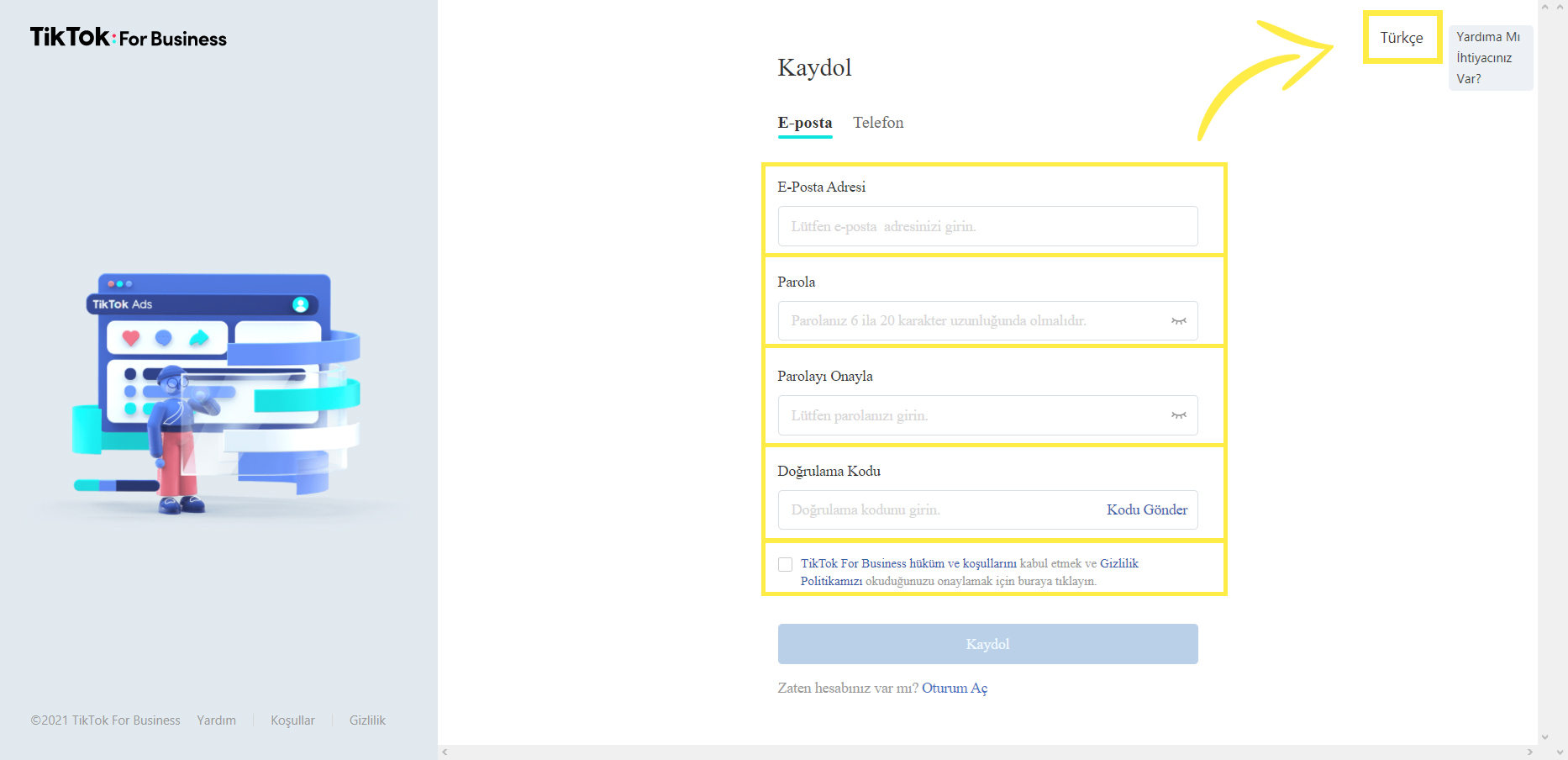This screenshot has width=1568, height=760.
Task: Open the Türkçe language dropdown
Action: click(1402, 38)
